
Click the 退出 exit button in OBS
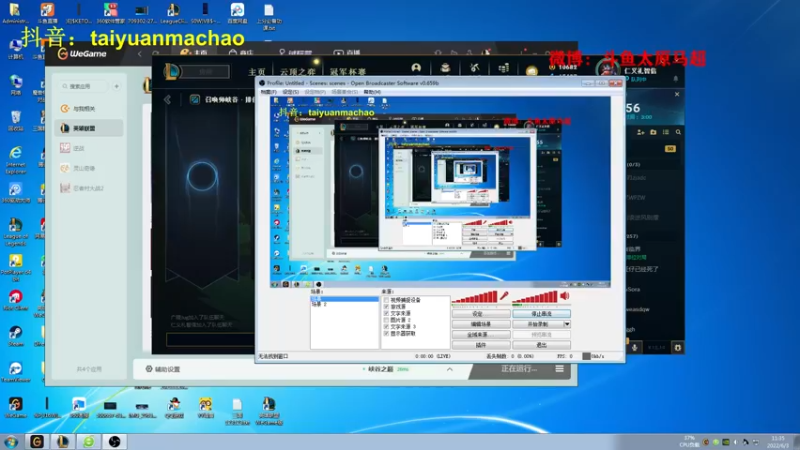541,345
